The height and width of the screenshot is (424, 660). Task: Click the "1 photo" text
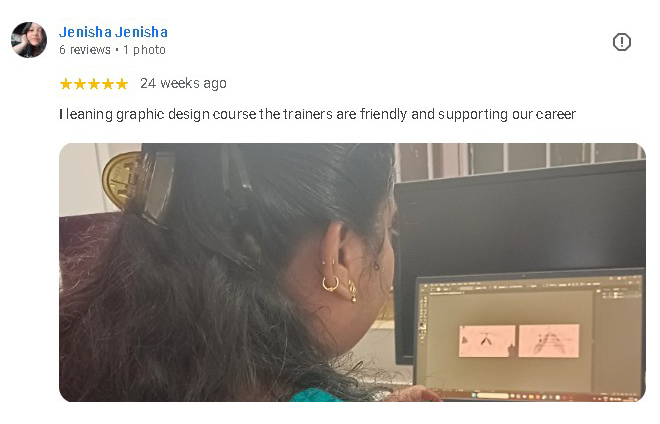point(144,50)
